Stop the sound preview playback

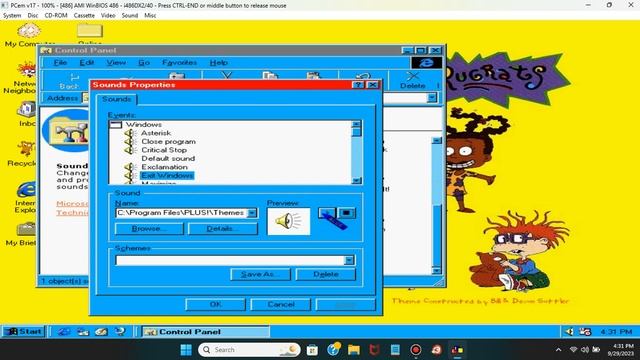pos(347,213)
